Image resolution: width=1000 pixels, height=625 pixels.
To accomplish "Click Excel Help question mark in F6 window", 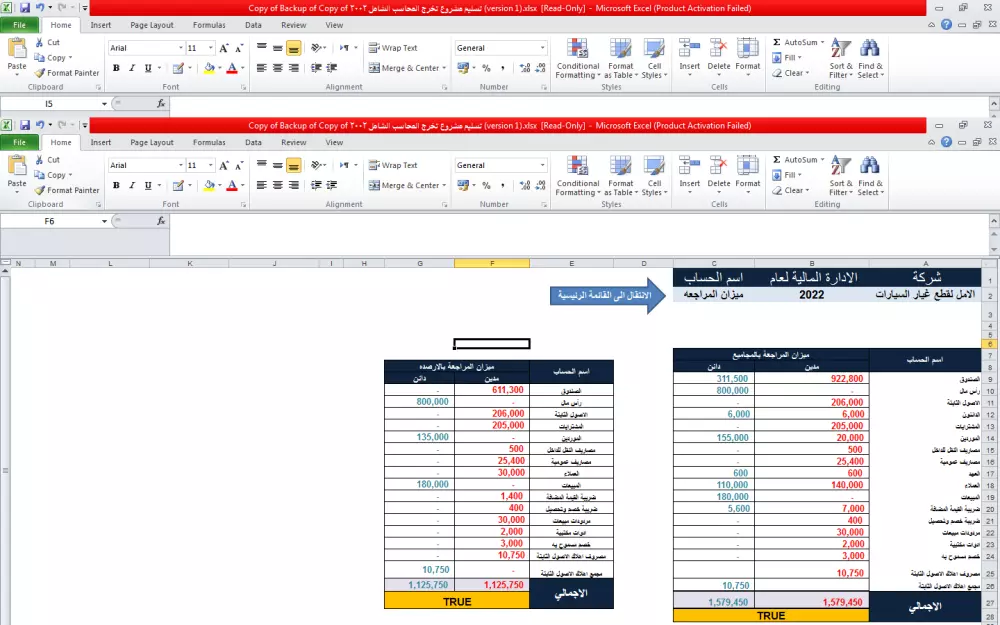I will pyautogui.click(x=946, y=142).
